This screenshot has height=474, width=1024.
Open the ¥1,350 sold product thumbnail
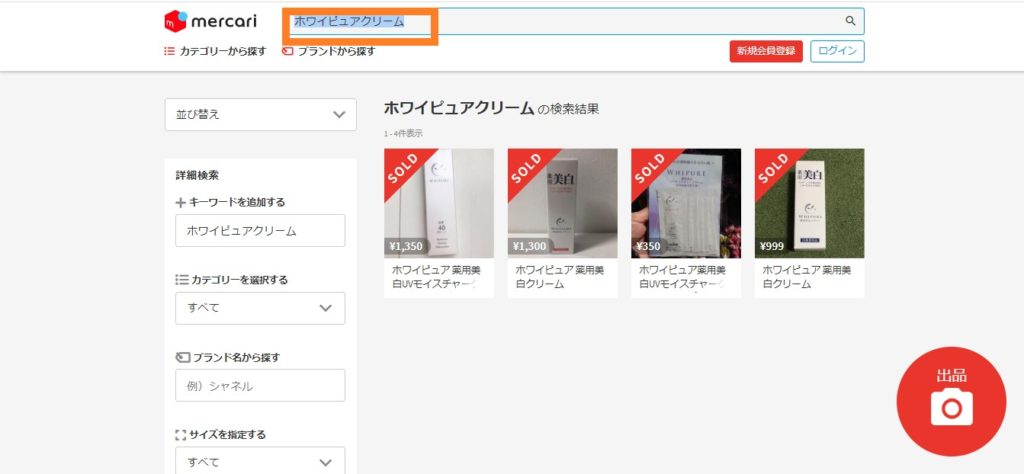click(439, 203)
